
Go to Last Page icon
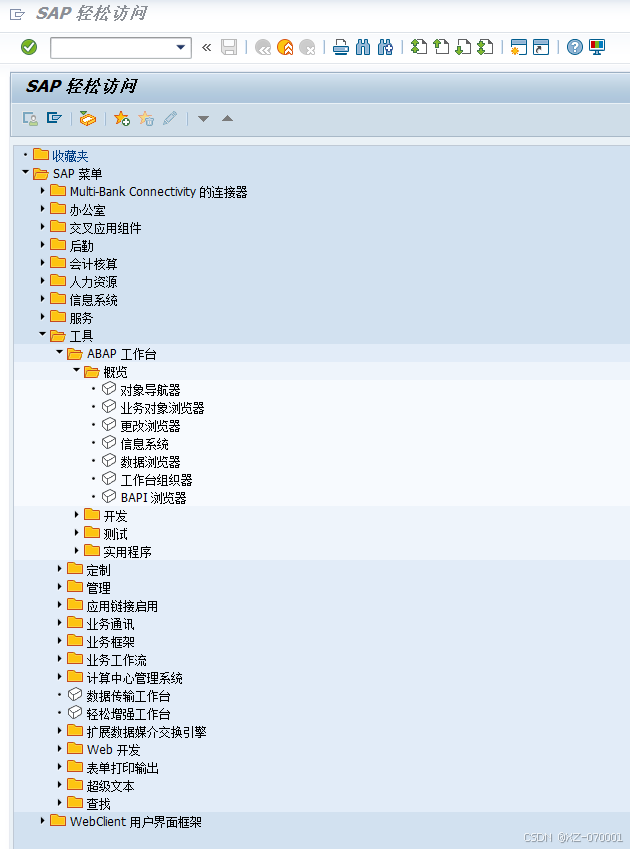(x=485, y=48)
